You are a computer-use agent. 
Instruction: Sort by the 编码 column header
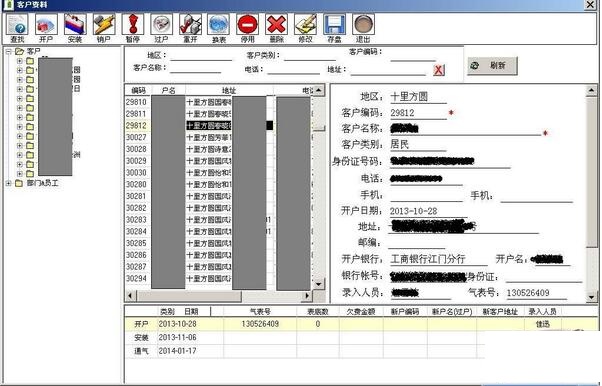(x=138, y=90)
